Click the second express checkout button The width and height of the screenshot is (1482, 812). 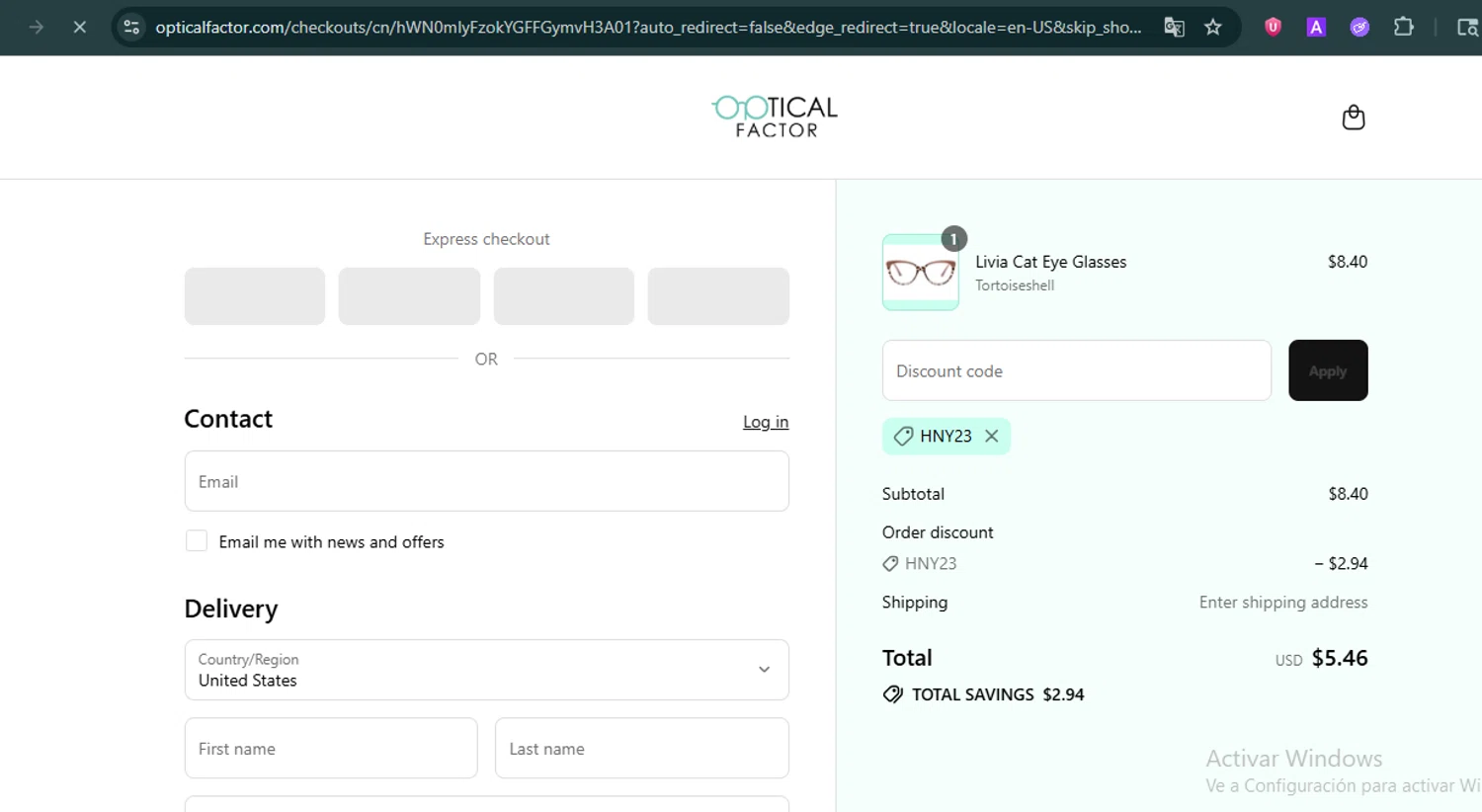pos(409,296)
